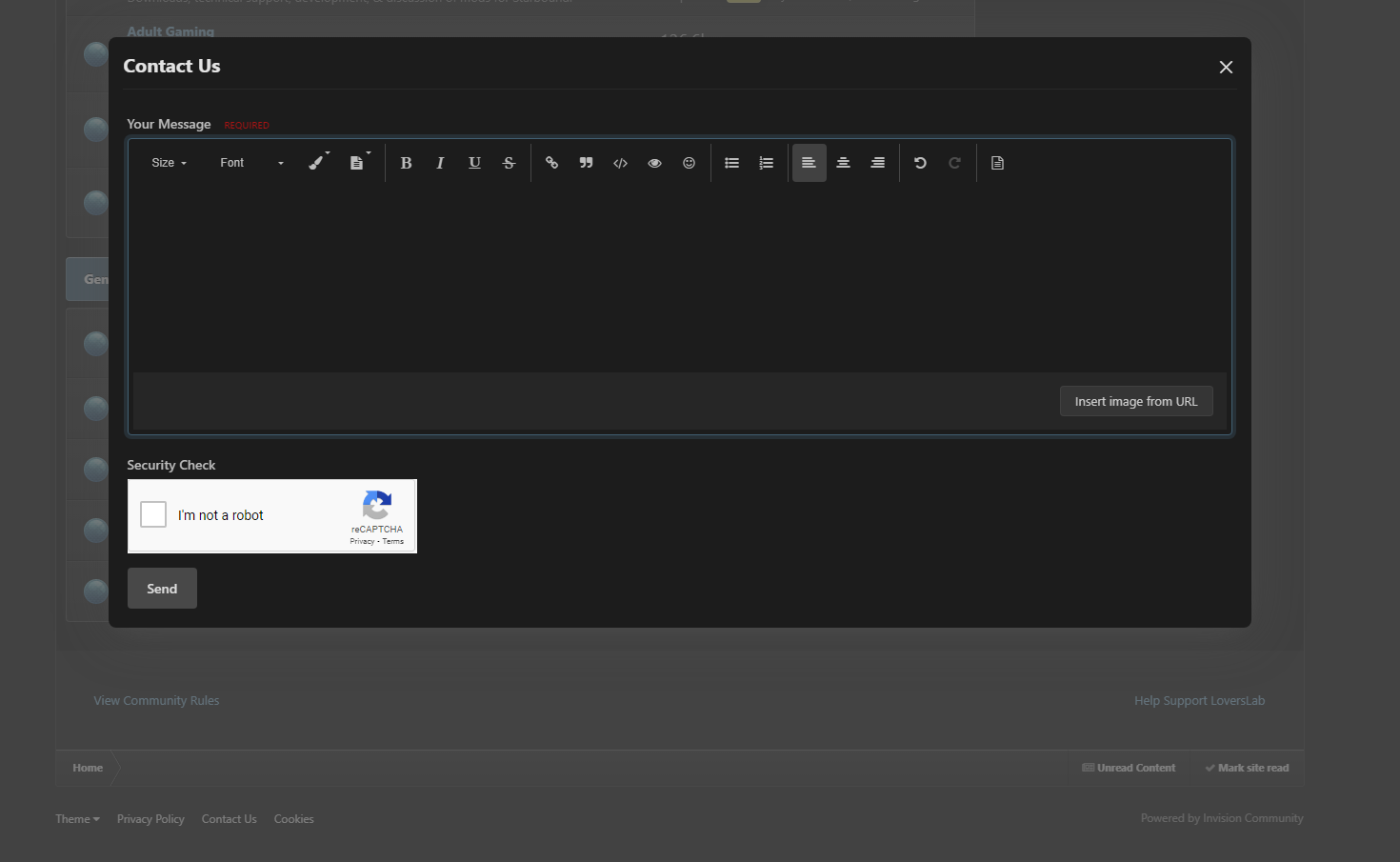Insert a link with chain icon

(x=551, y=163)
